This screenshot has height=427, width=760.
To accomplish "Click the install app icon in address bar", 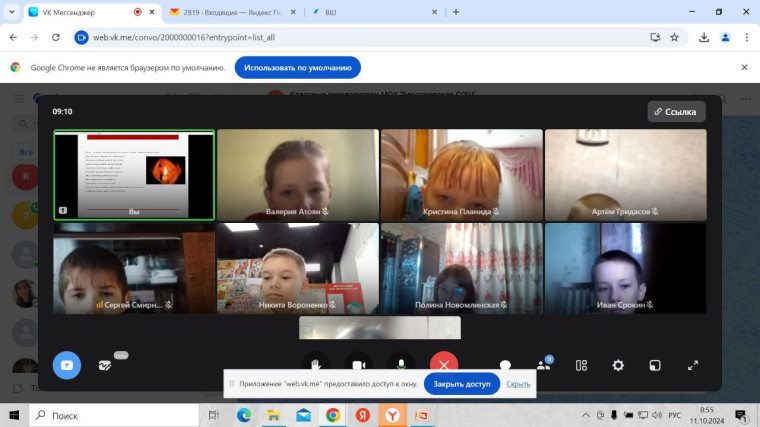I will point(655,37).
